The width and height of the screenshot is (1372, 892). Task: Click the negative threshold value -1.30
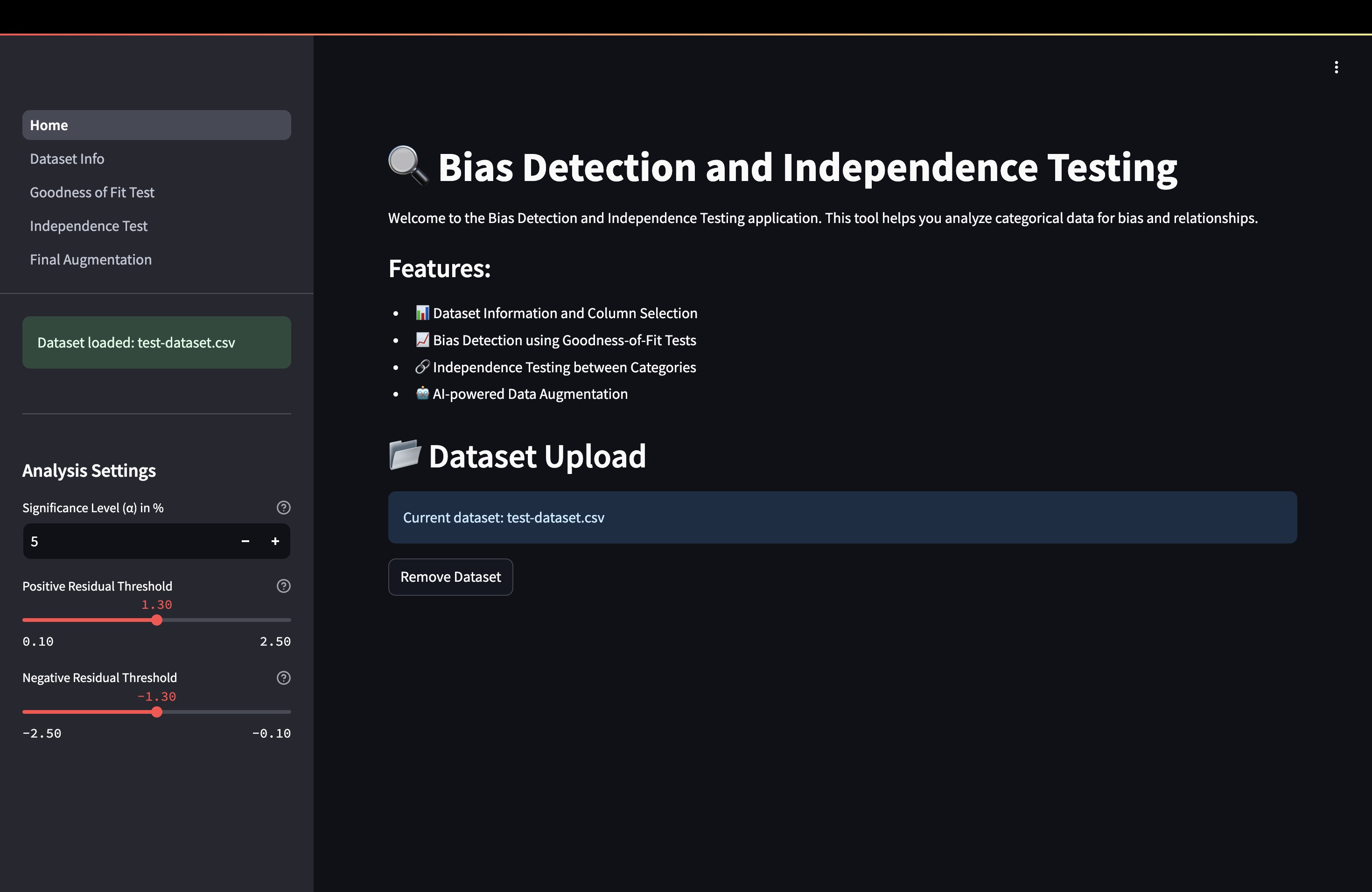pos(157,696)
